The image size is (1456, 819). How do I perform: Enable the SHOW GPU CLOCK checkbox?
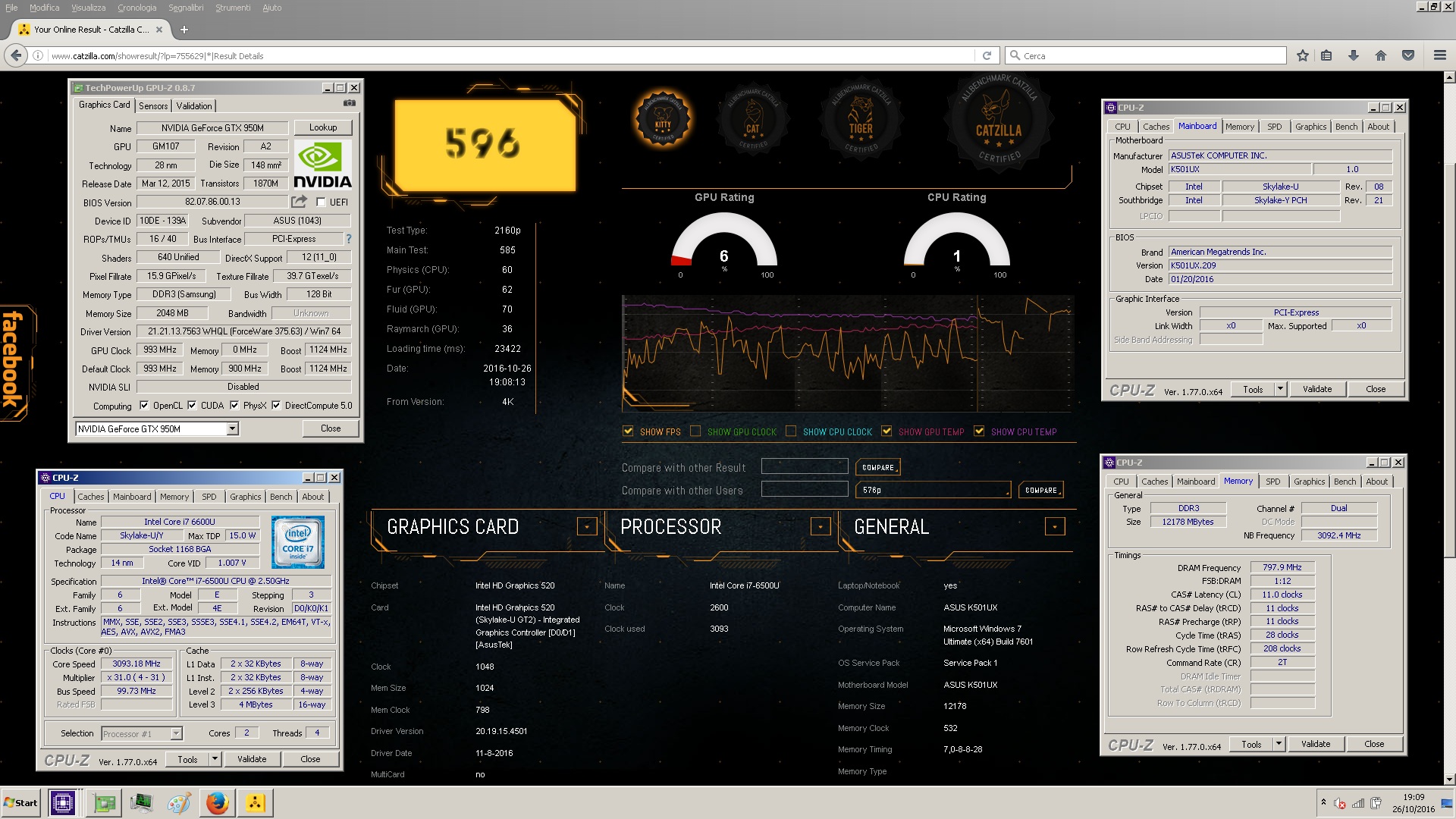tap(695, 431)
